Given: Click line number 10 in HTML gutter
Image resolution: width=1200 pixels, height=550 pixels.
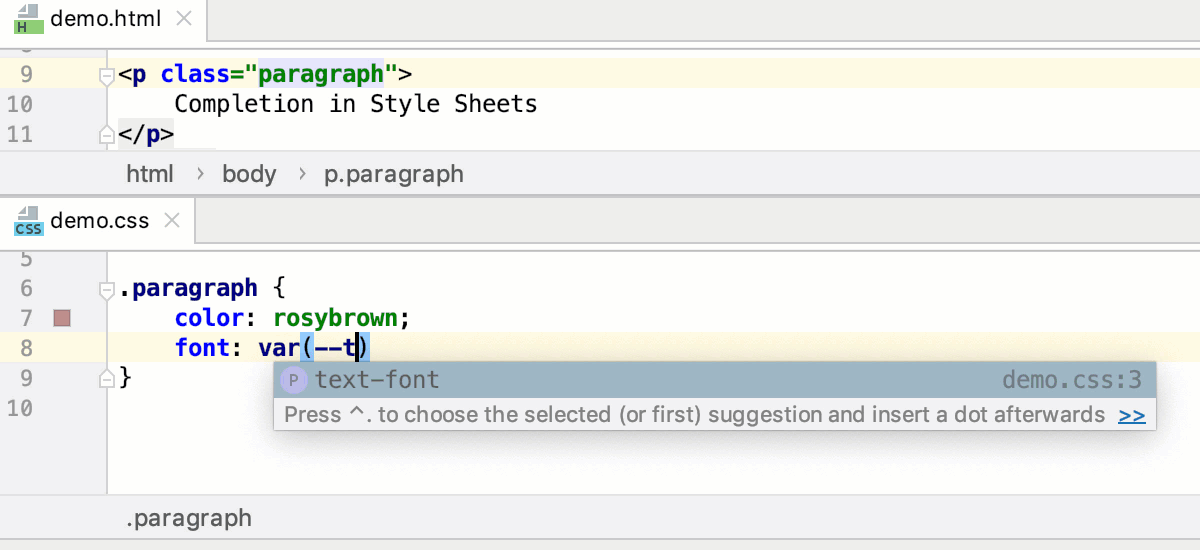Looking at the screenshot, I should pyautogui.click(x=20, y=104).
